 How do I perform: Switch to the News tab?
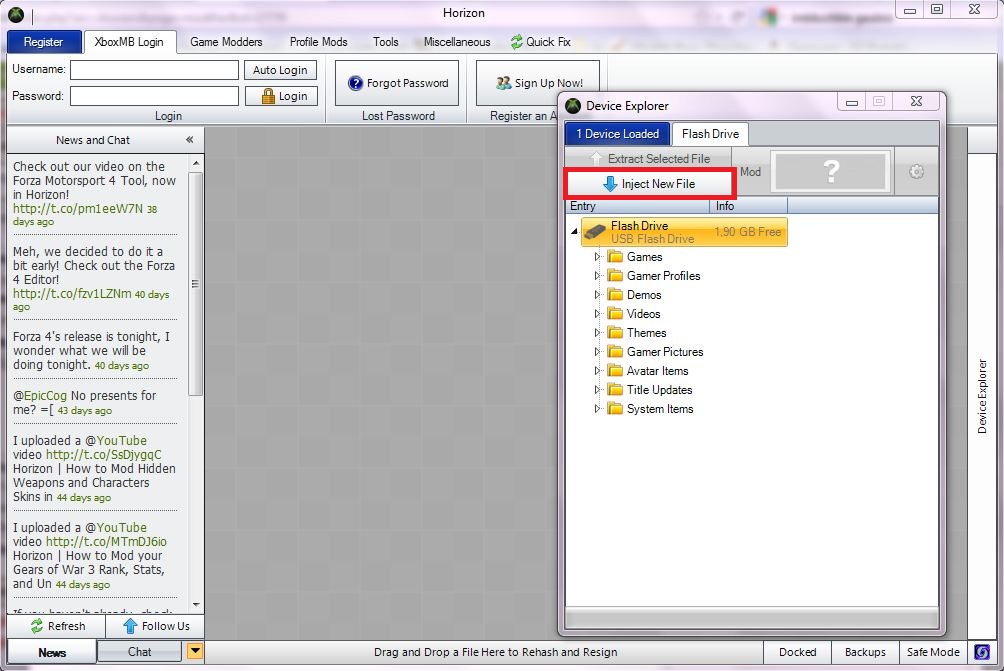pos(52,652)
